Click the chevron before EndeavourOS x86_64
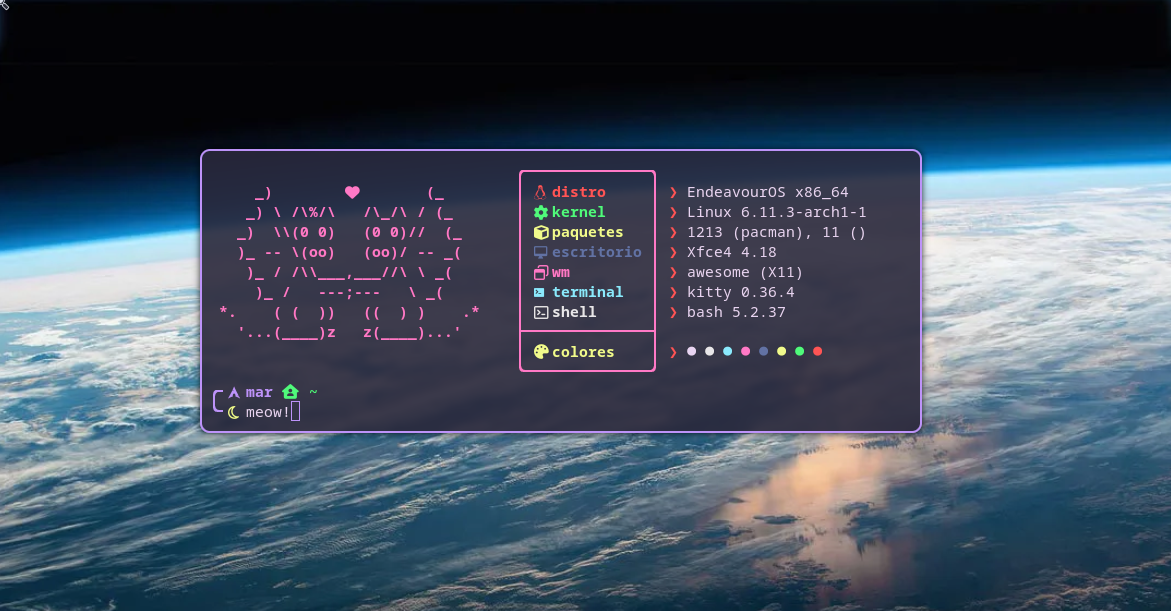 click(673, 193)
